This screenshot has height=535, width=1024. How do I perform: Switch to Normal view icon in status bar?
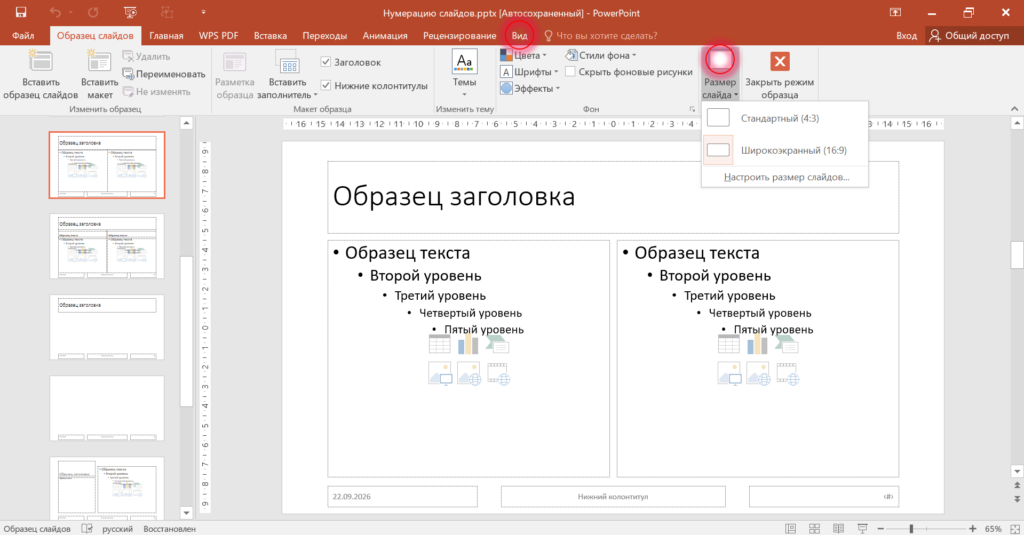click(790, 528)
